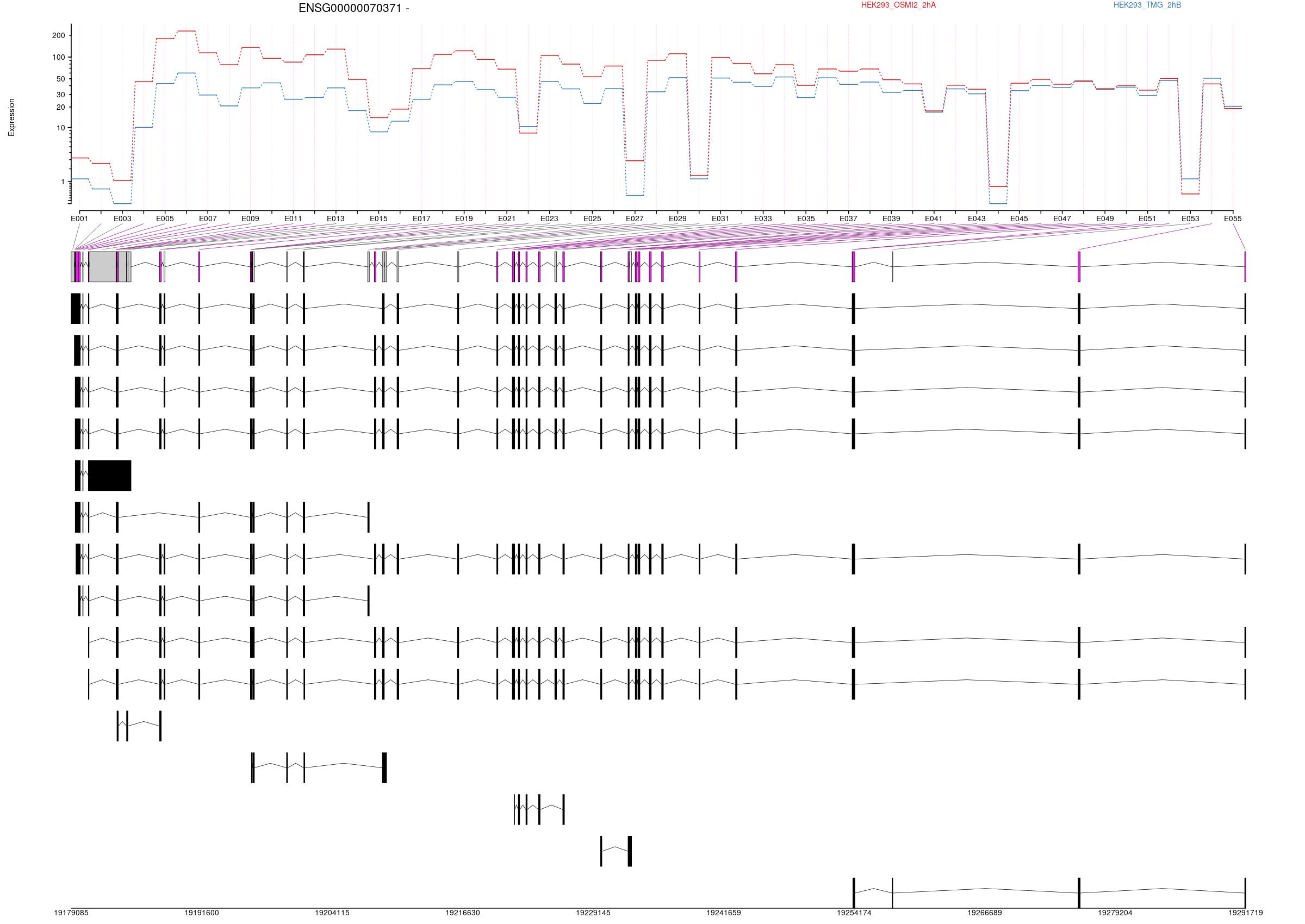1305x924 pixels.
Task: Click the y-axis tick value 10
Action: [61, 128]
